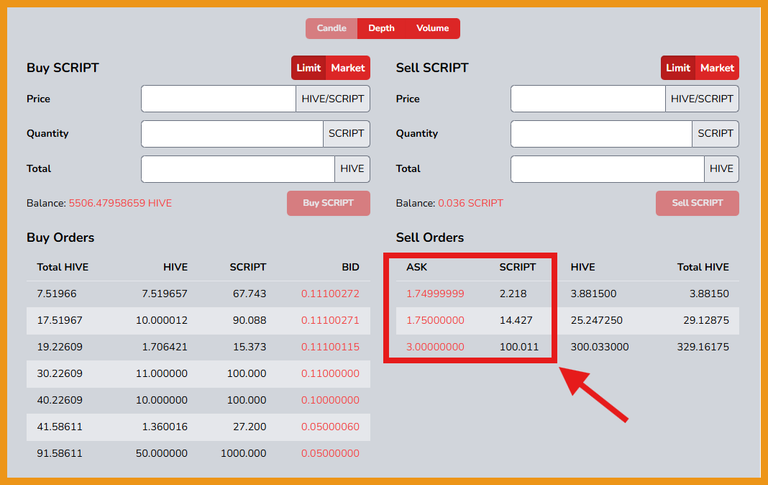Click sell Total HIVE value 29.12875
The height and width of the screenshot is (485, 768).
(x=706, y=320)
